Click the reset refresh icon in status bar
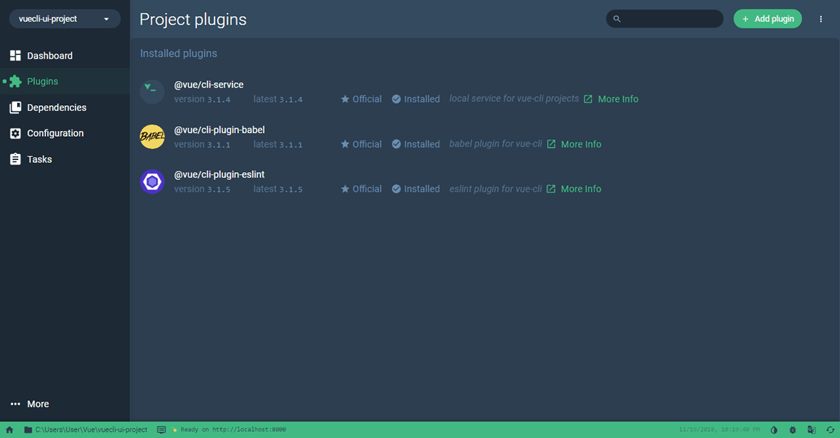The width and height of the screenshot is (840, 438). pos(830,430)
